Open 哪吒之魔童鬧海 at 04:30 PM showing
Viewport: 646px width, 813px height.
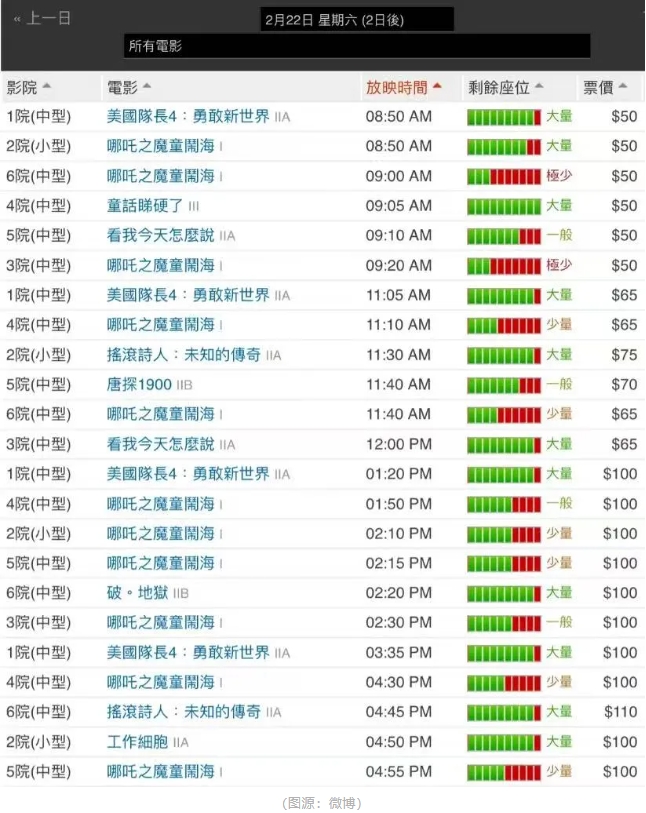pos(161,682)
